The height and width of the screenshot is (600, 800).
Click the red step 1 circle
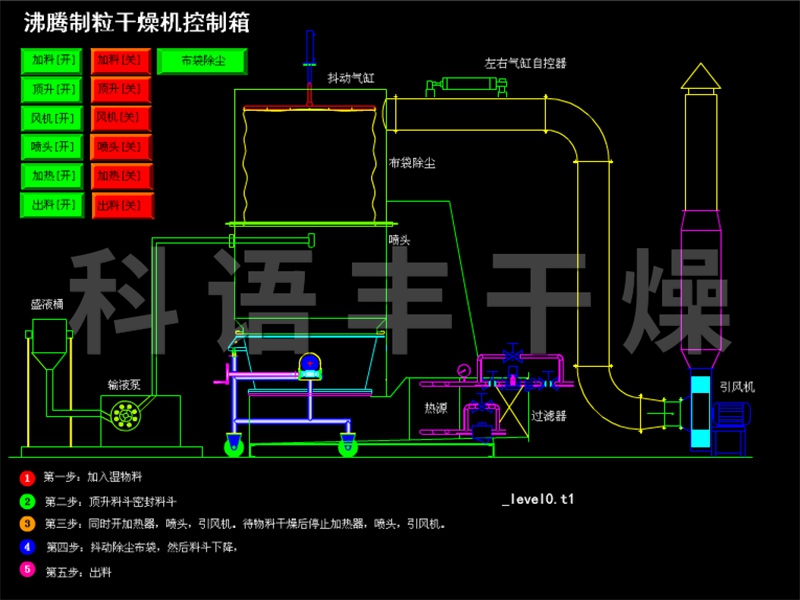(27, 478)
